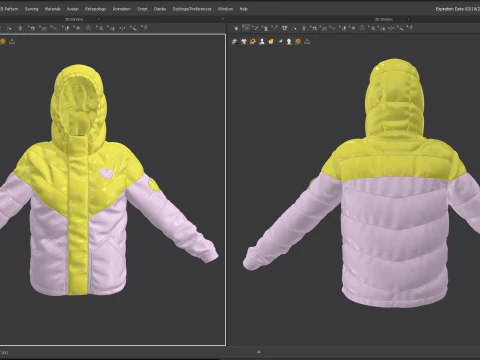Open the Help menu
This screenshot has height=360, width=480.
[244, 9]
